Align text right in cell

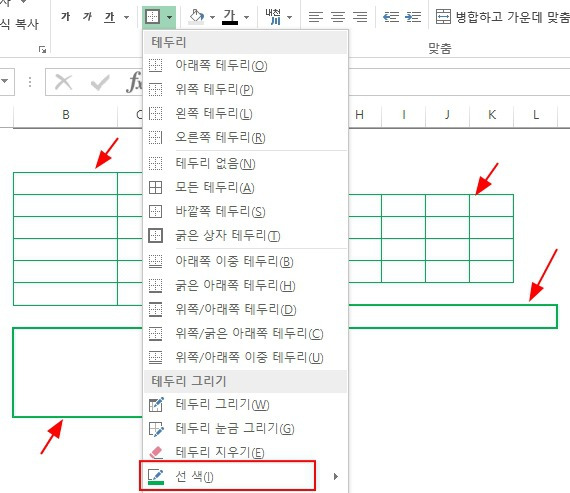360,17
